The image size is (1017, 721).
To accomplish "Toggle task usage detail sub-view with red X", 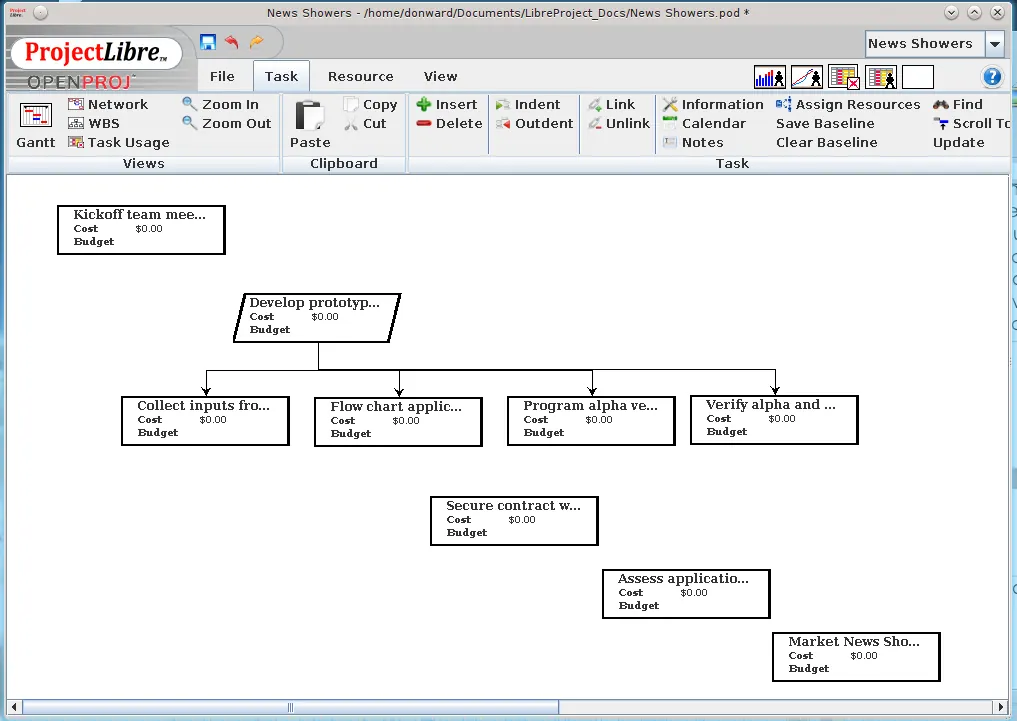I will click(x=844, y=77).
